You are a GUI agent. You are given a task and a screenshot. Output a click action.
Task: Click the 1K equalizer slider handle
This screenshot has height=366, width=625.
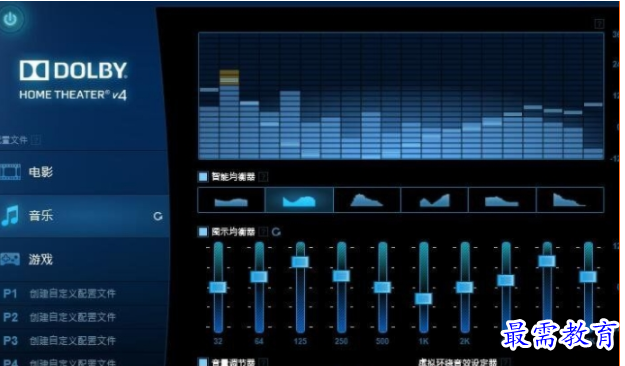[x=423, y=299]
